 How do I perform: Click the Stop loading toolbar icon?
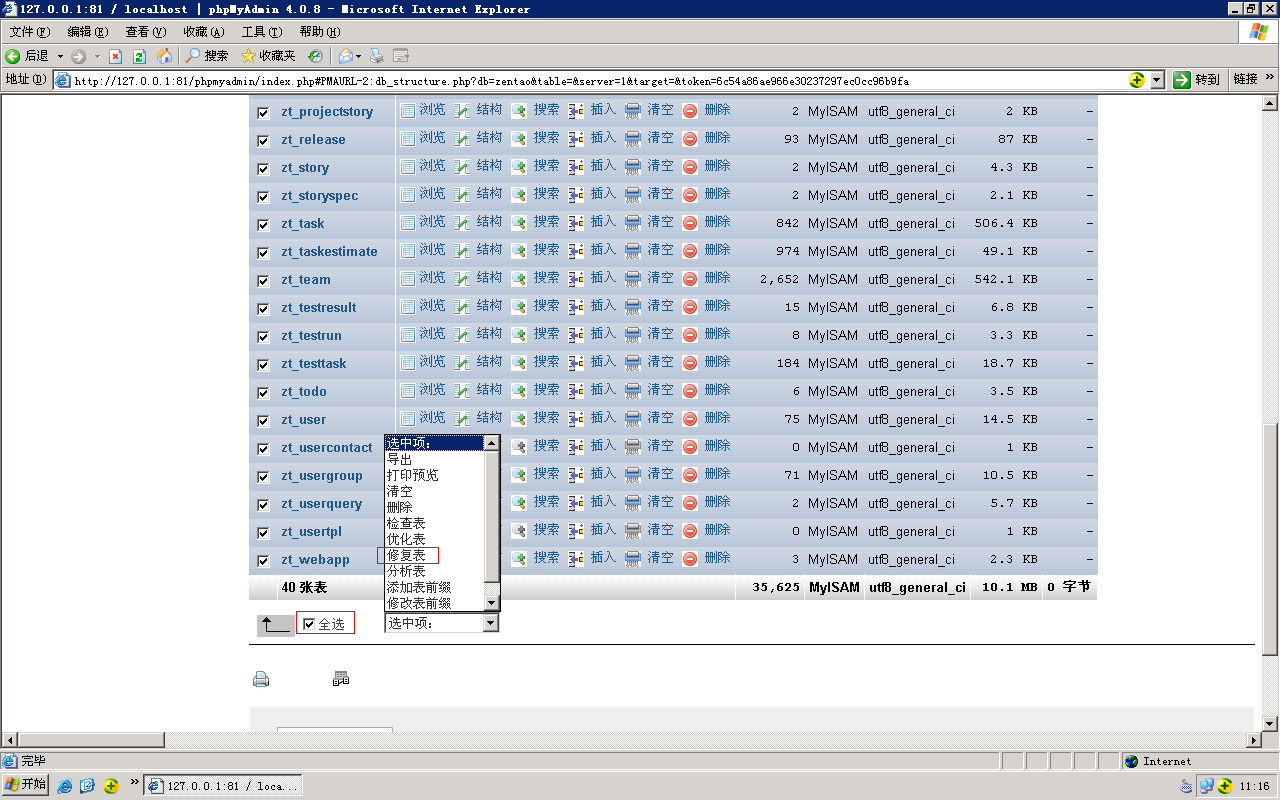click(116, 56)
